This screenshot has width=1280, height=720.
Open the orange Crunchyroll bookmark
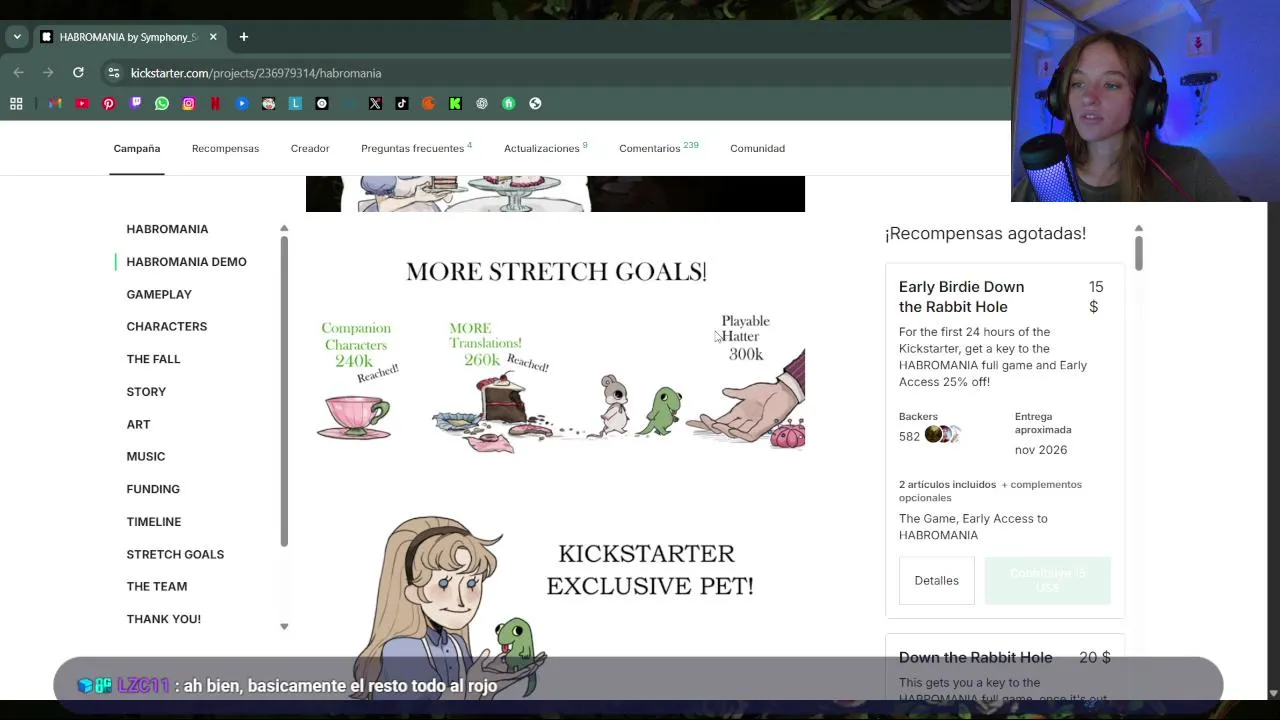click(428, 103)
